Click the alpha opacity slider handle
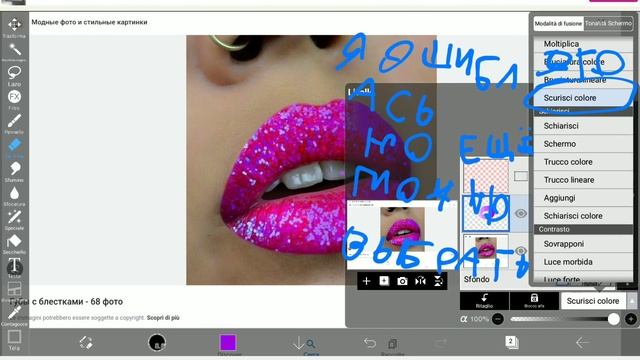This screenshot has height=360, width=640. point(613,319)
